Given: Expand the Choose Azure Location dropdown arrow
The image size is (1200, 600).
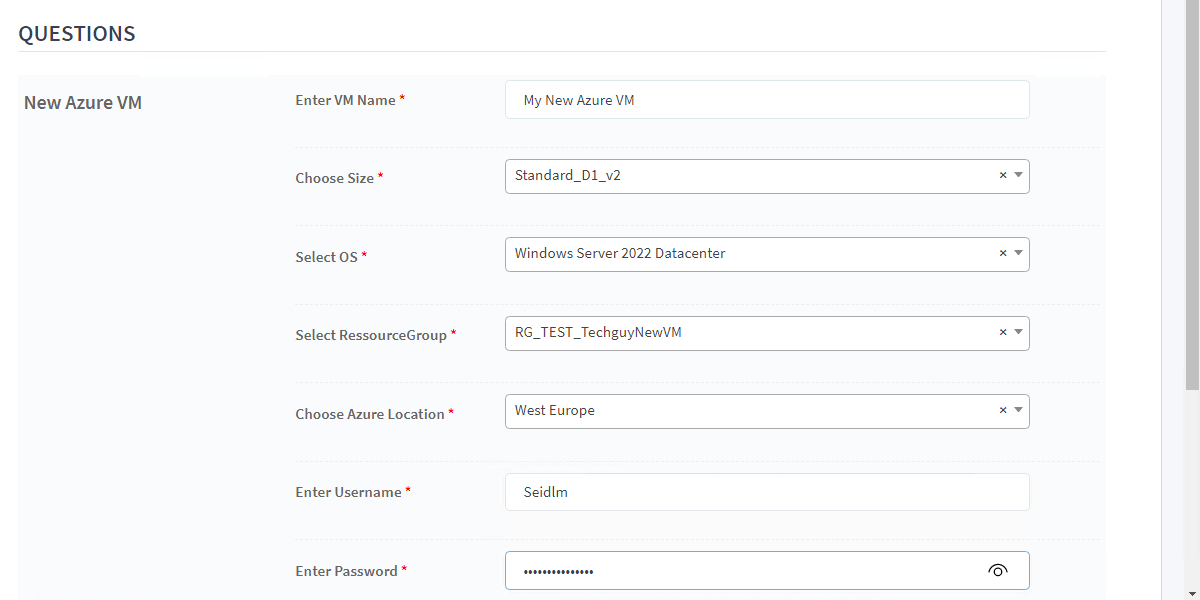Looking at the screenshot, I should point(1018,410).
